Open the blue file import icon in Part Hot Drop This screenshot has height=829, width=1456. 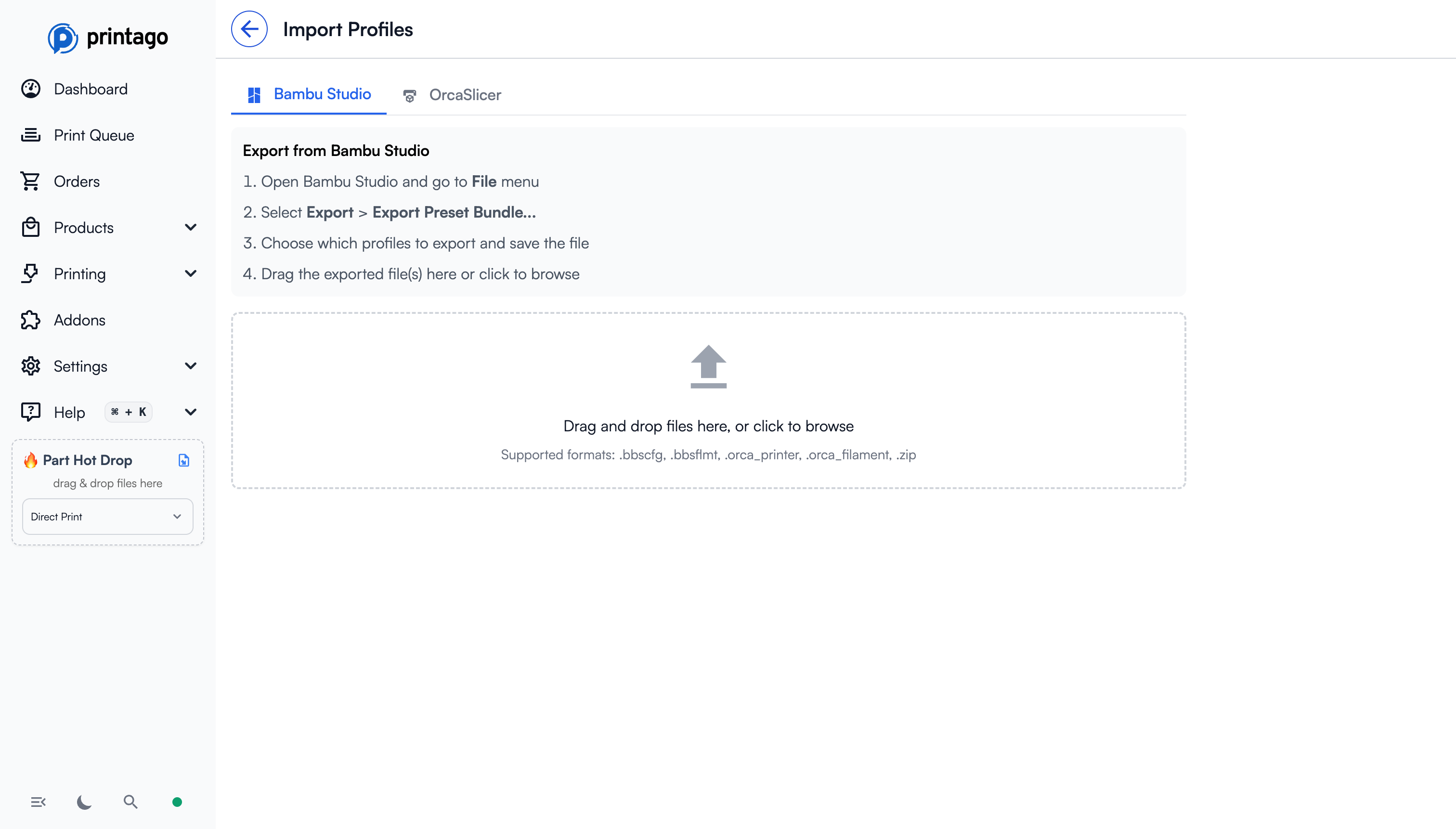183,460
